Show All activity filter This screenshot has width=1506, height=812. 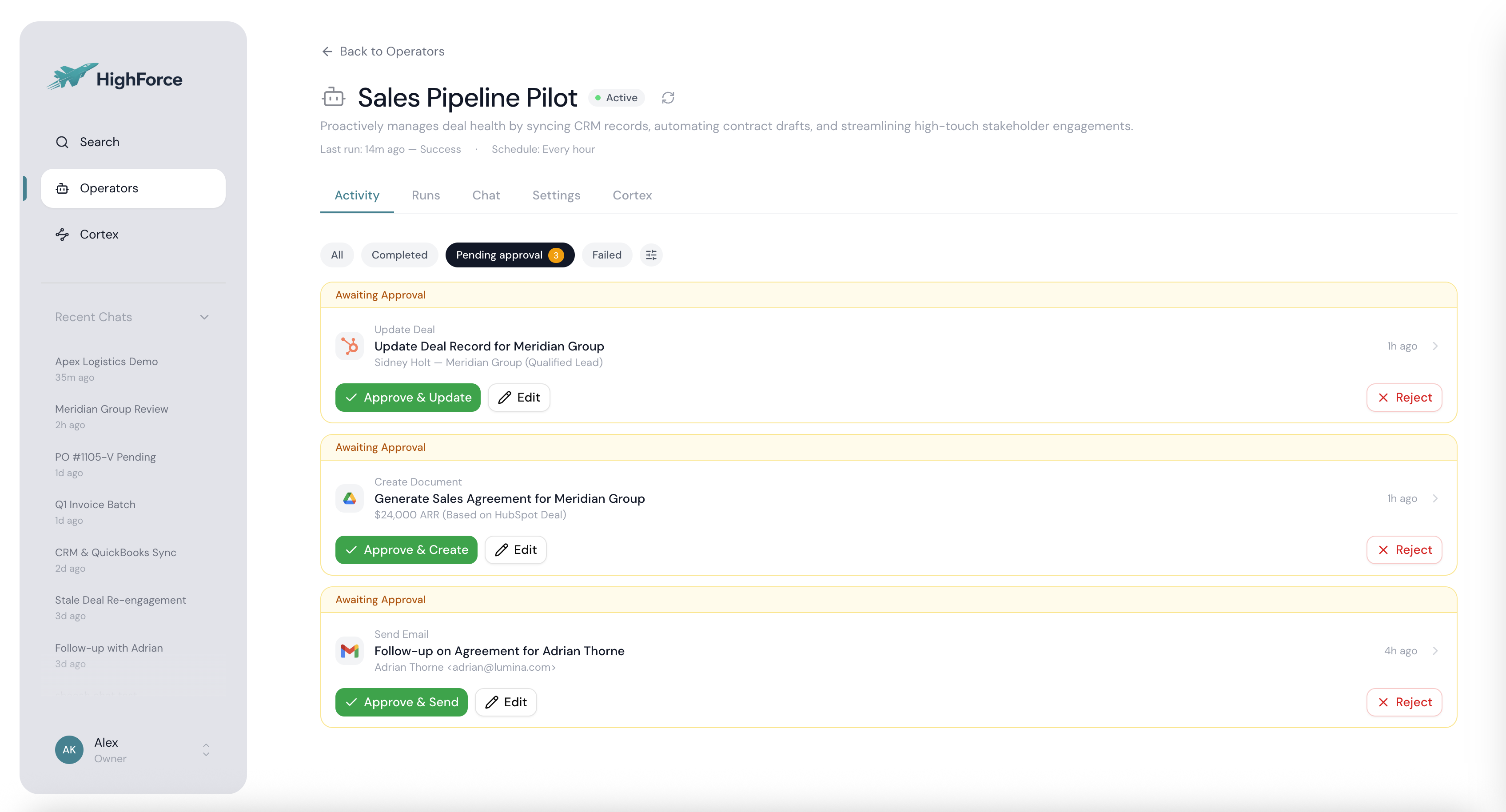pyautogui.click(x=337, y=255)
